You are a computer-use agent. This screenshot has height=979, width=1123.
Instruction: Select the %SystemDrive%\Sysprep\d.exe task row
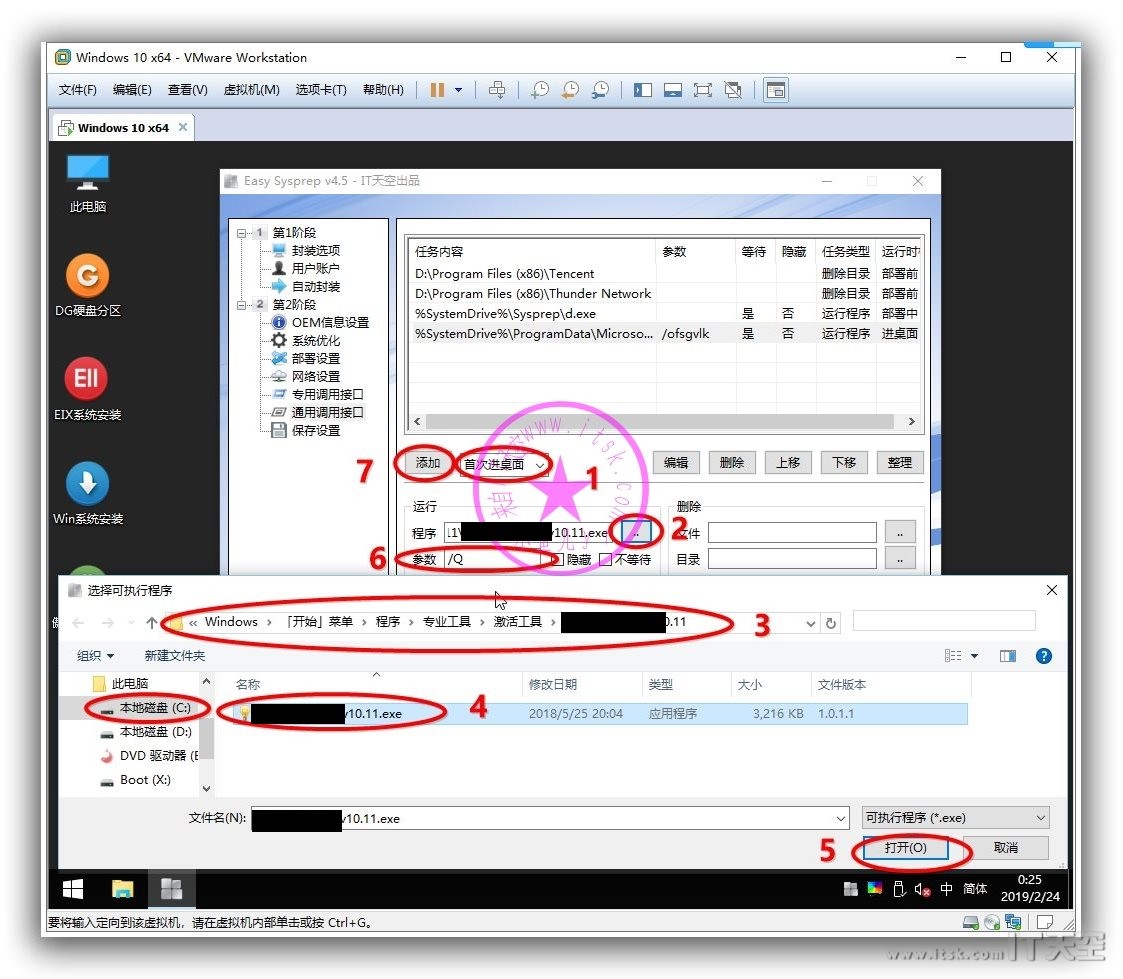pos(666,314)
